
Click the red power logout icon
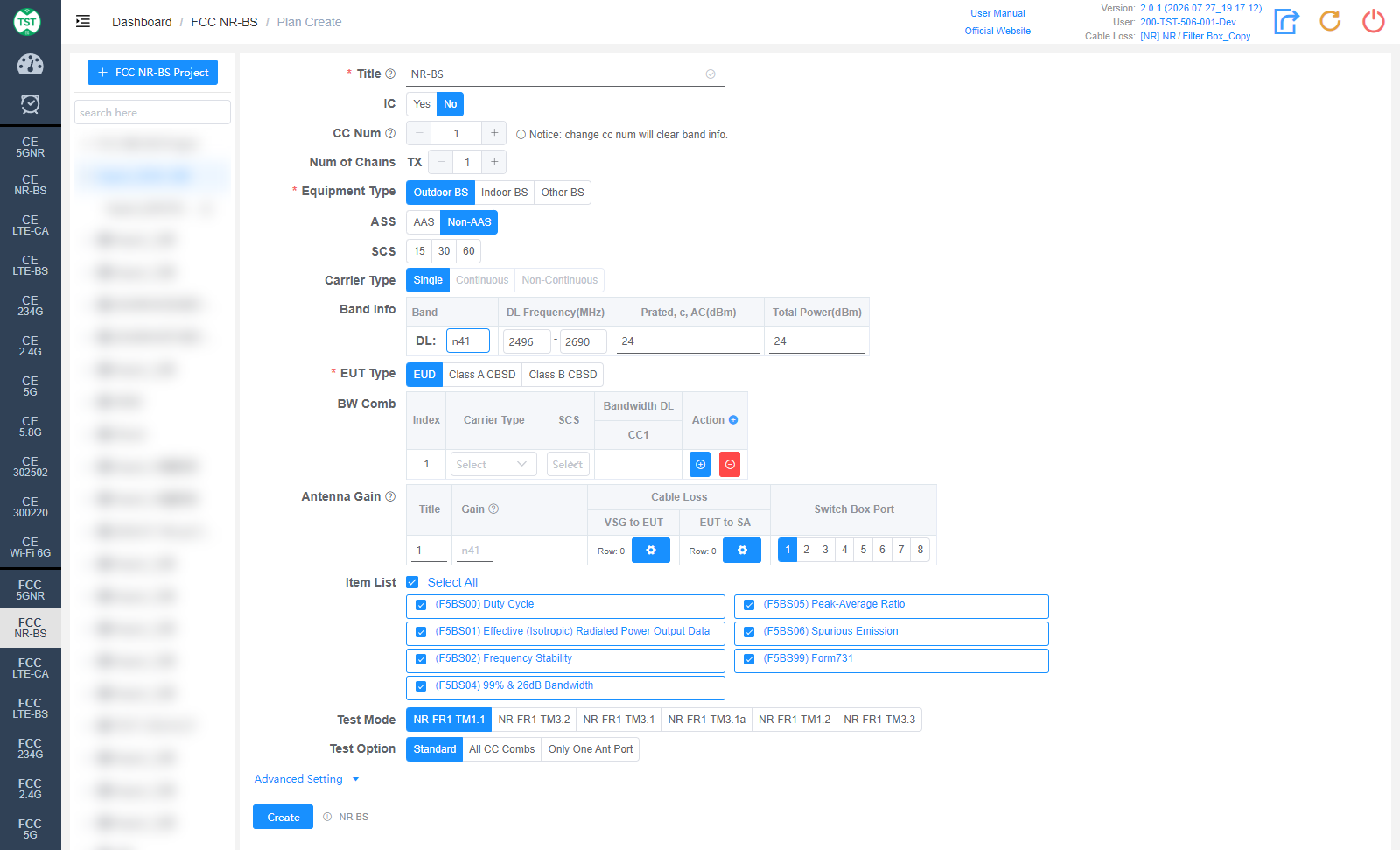tap(1374, 21)
